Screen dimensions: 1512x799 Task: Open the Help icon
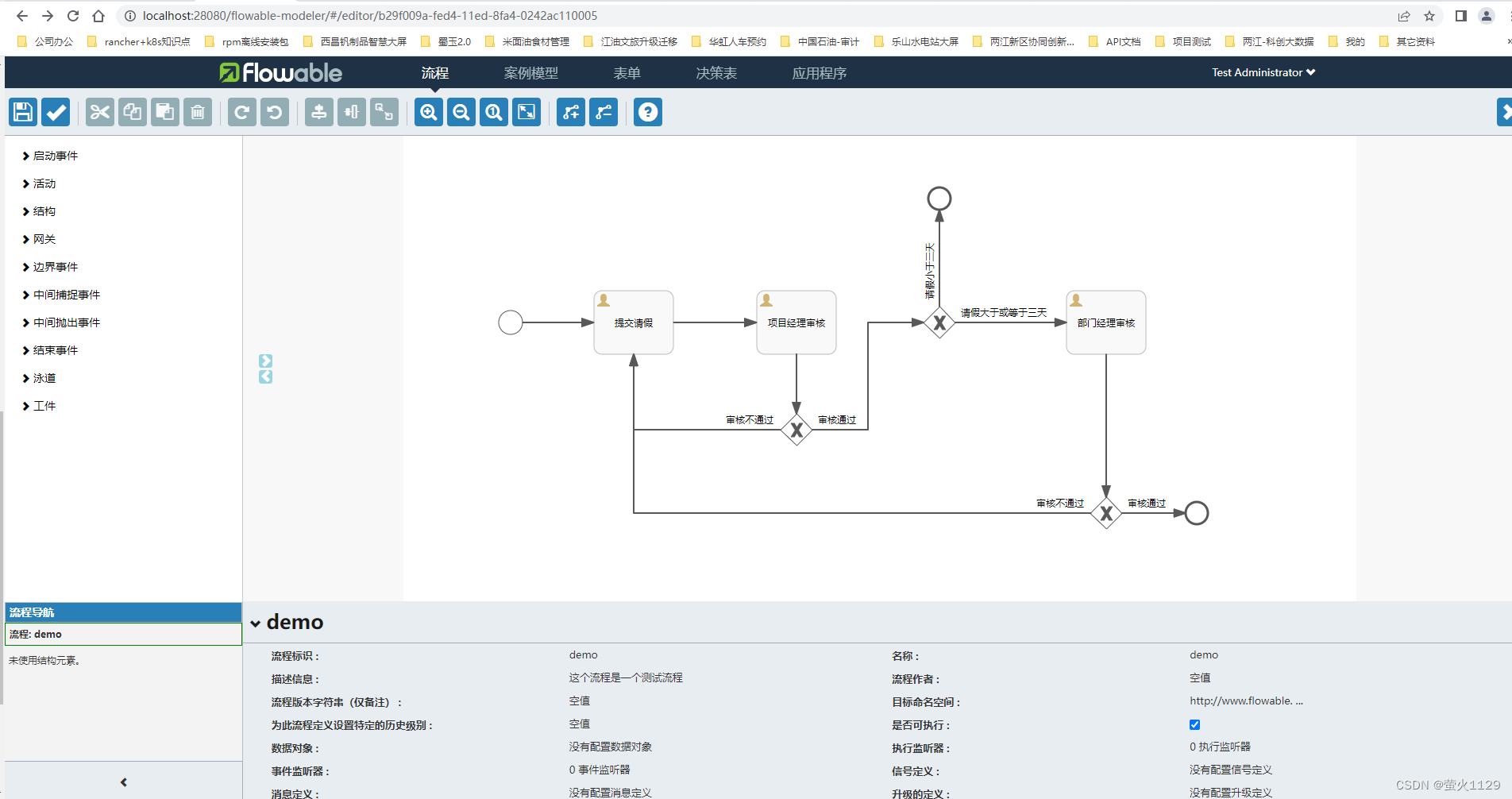(647, 112)
